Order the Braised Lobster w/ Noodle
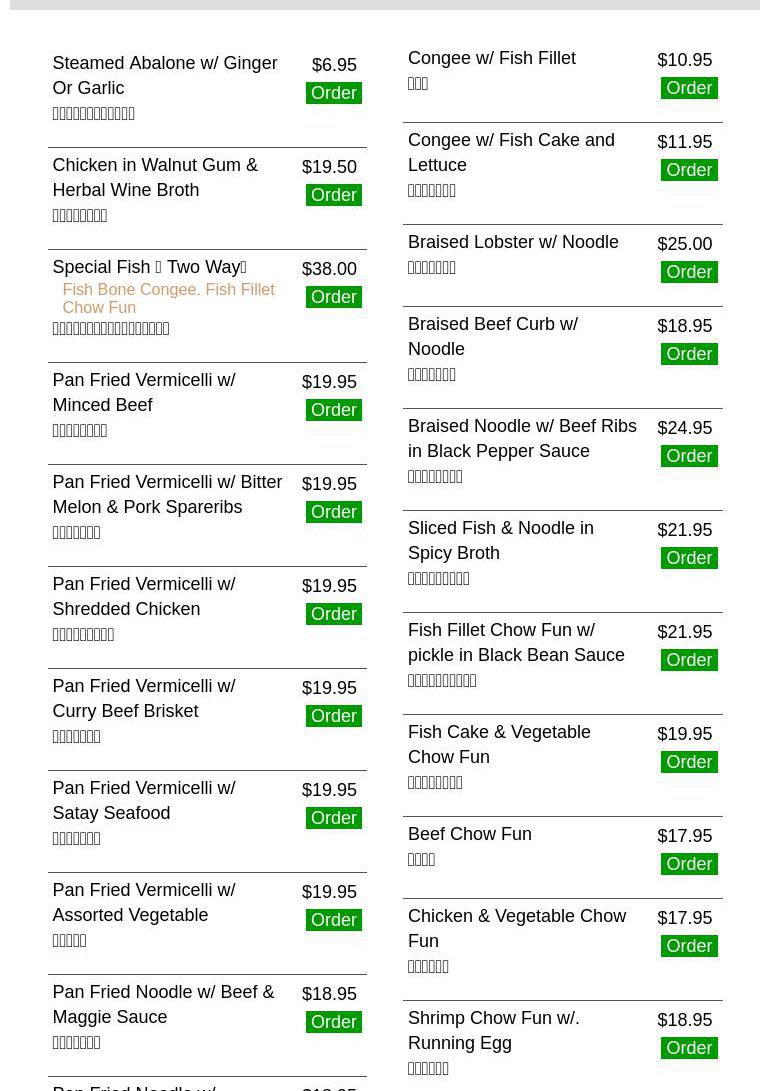Image resolution: width=770 pixels, height=1091 pixels. (x=689, y=272)
